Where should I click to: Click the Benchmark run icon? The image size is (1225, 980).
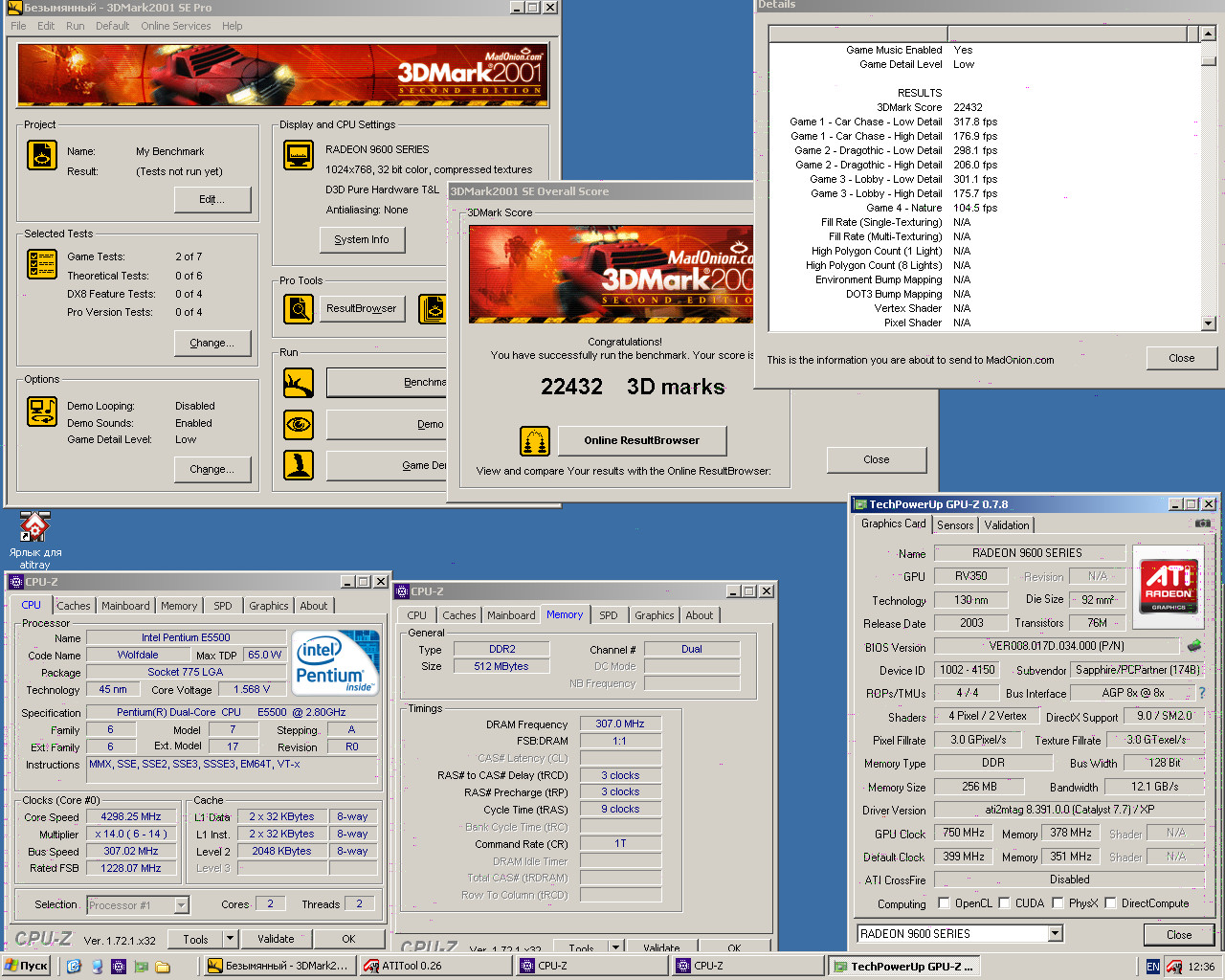coord(299,384)
